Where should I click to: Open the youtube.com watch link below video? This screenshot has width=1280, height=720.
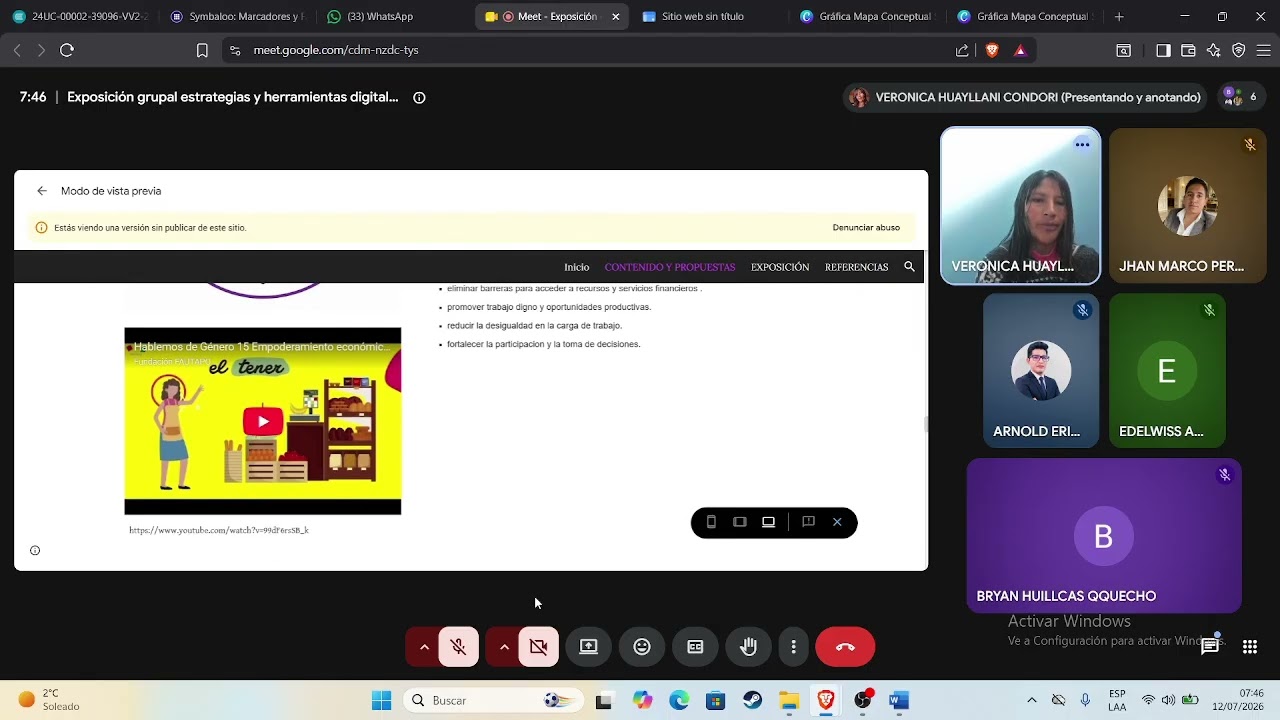tap(219, 530)
